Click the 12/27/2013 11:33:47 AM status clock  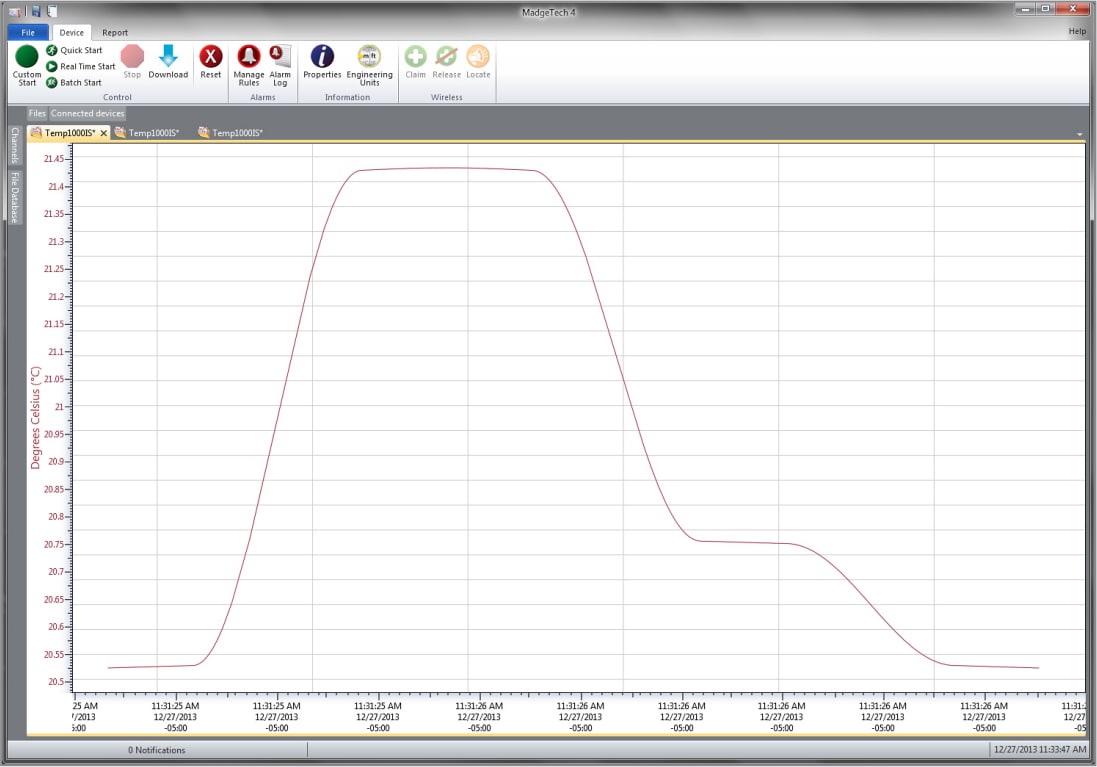click(x=1040, y=750)
